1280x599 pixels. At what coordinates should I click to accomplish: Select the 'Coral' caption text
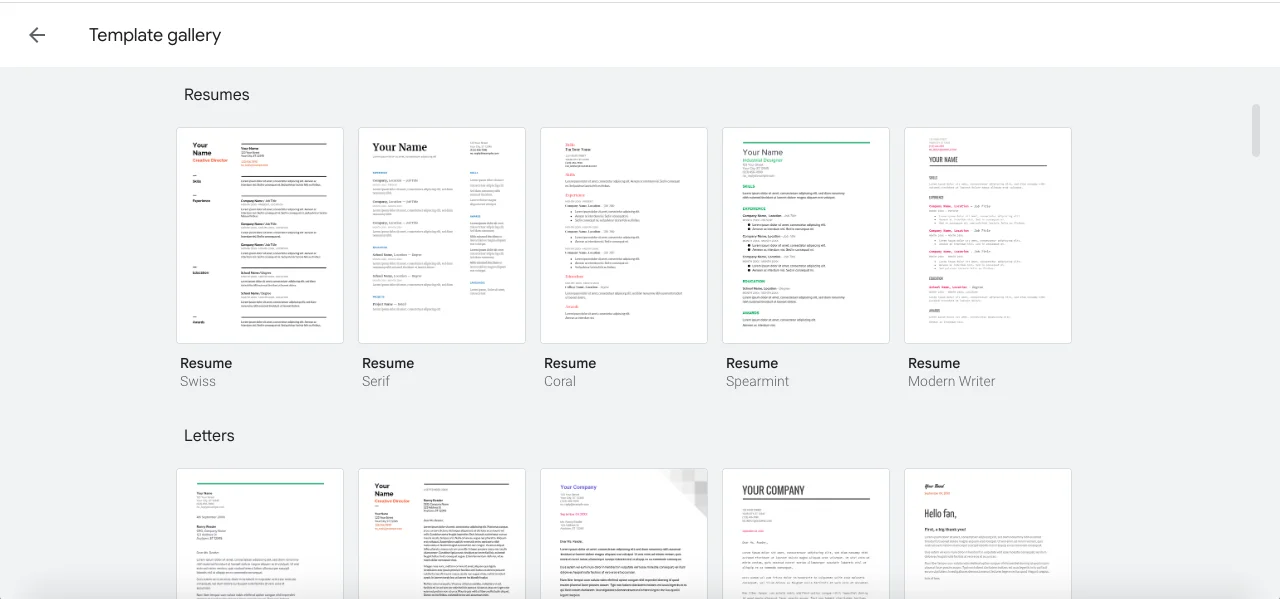pos(560,381)
